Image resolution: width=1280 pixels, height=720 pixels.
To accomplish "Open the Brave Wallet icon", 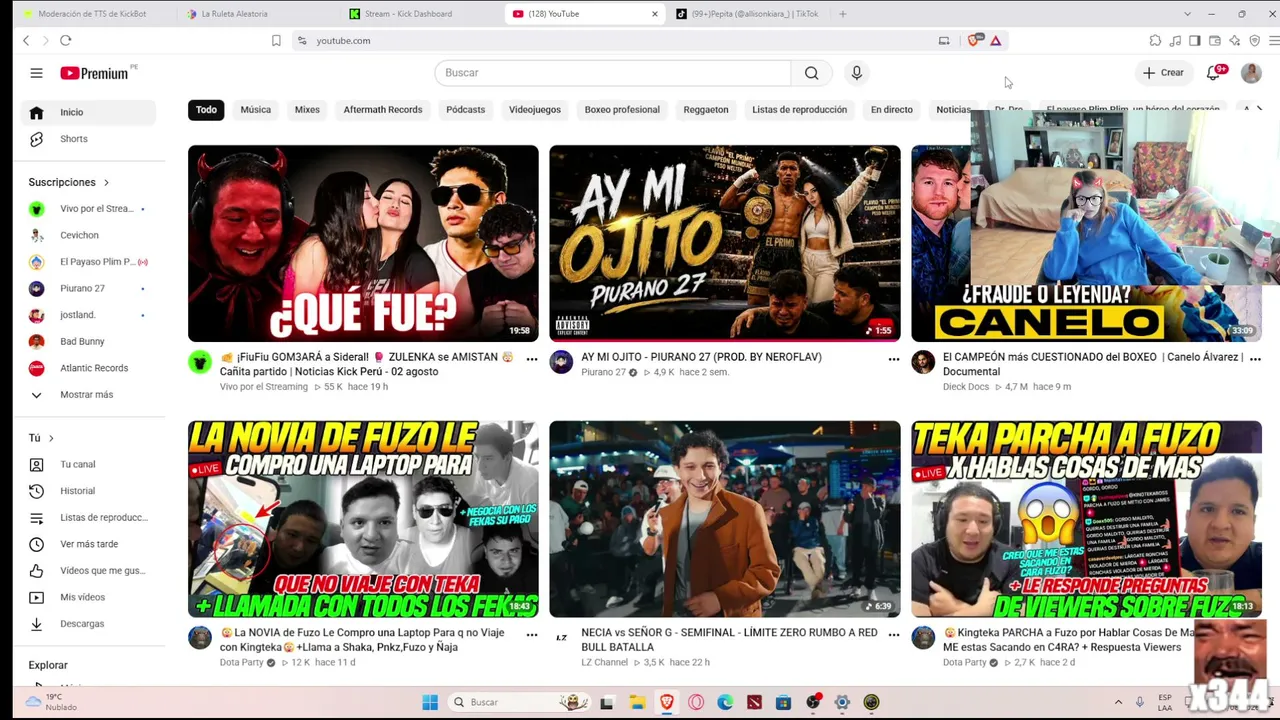I will pyautogui.click(x=1215, y=41).
